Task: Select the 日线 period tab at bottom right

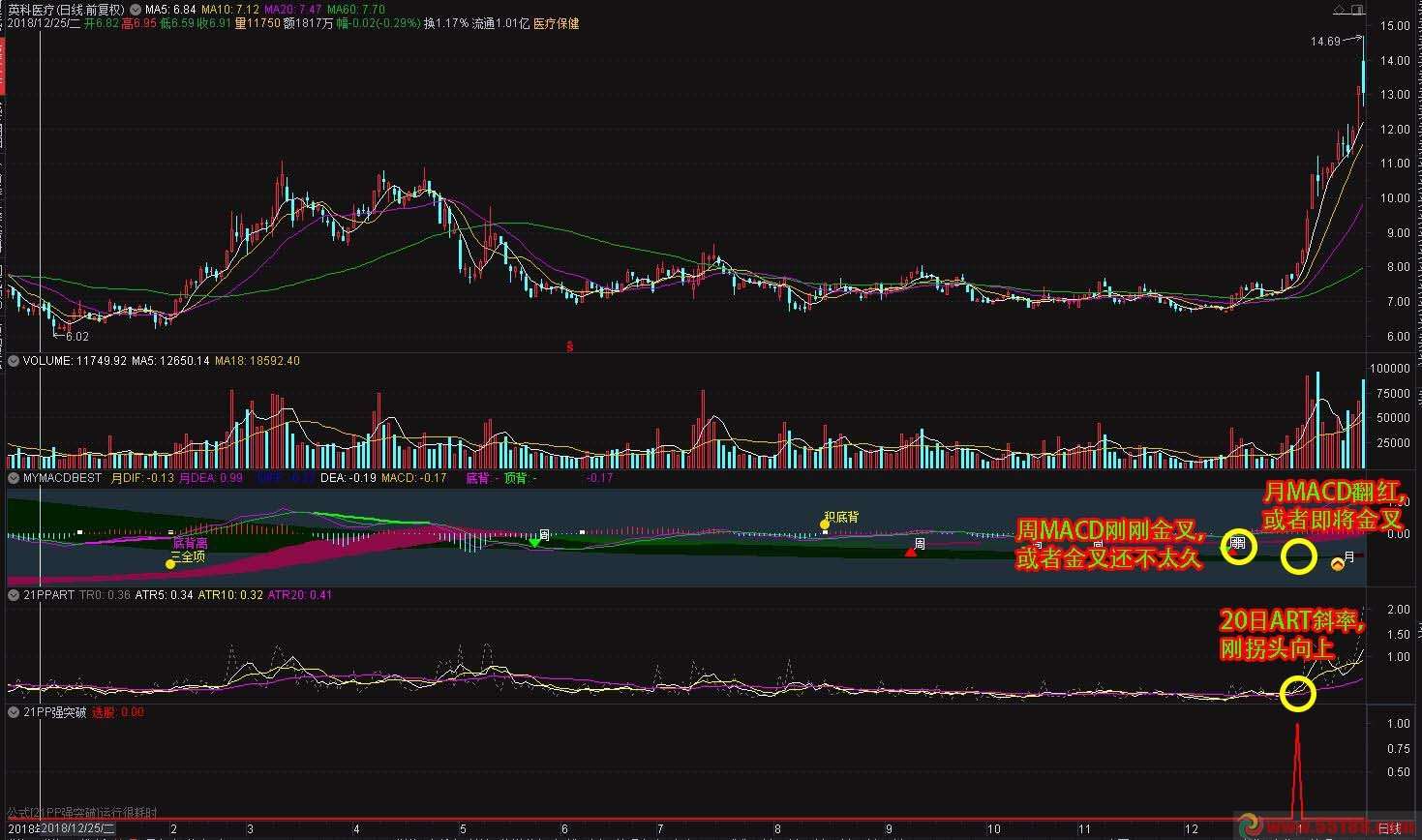Action: pos(1389,828)
